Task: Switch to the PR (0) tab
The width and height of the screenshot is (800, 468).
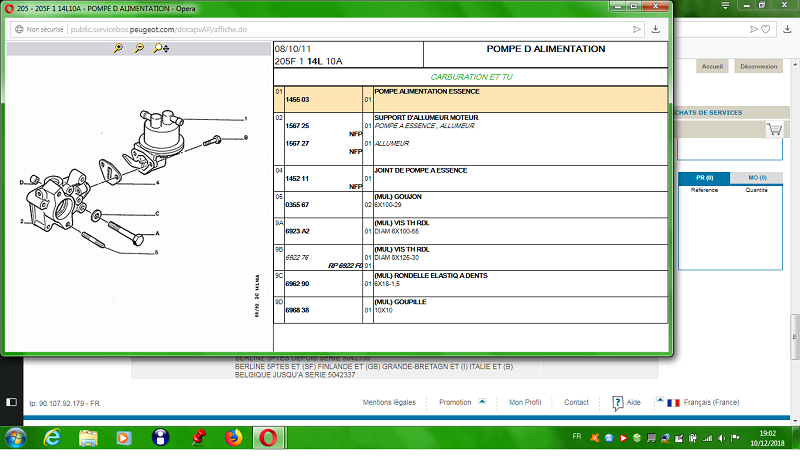Action: coord(705,178)
